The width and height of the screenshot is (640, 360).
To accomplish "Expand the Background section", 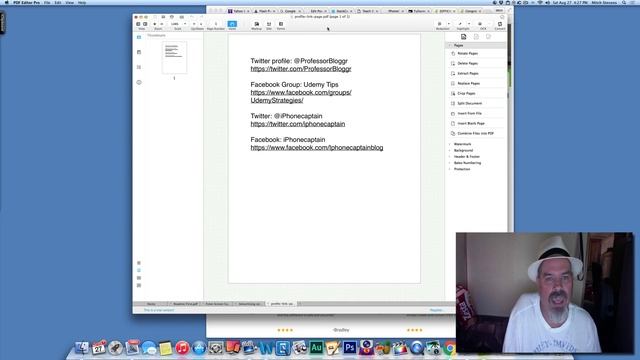I will 450,151.
